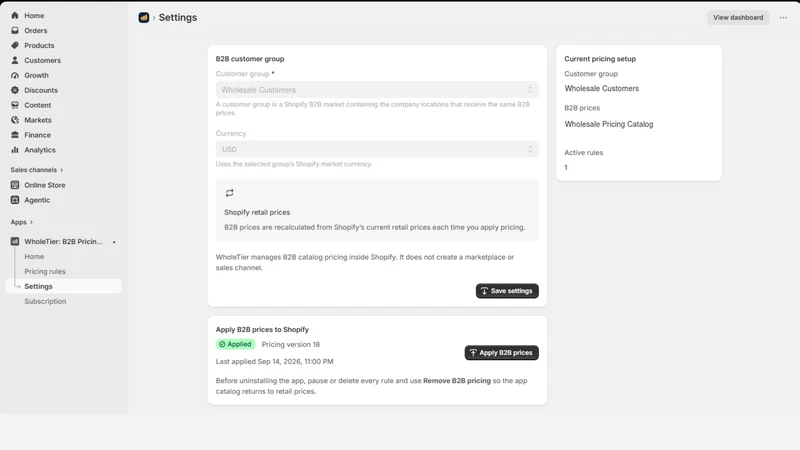Click the Pricing version 18 text
Viewport: 800px width, 450px height.
tap(291, 344)
